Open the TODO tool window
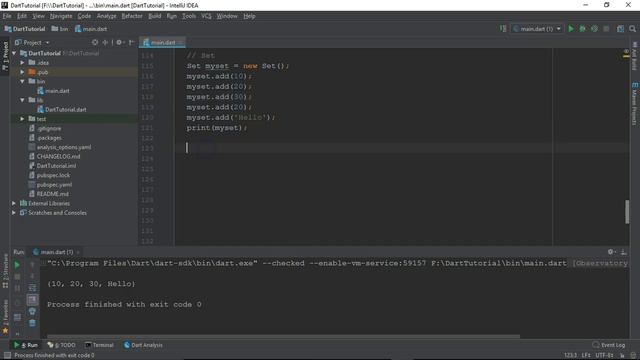The height and width of the screenshot is (360, 640). click(x=62, y=345)
